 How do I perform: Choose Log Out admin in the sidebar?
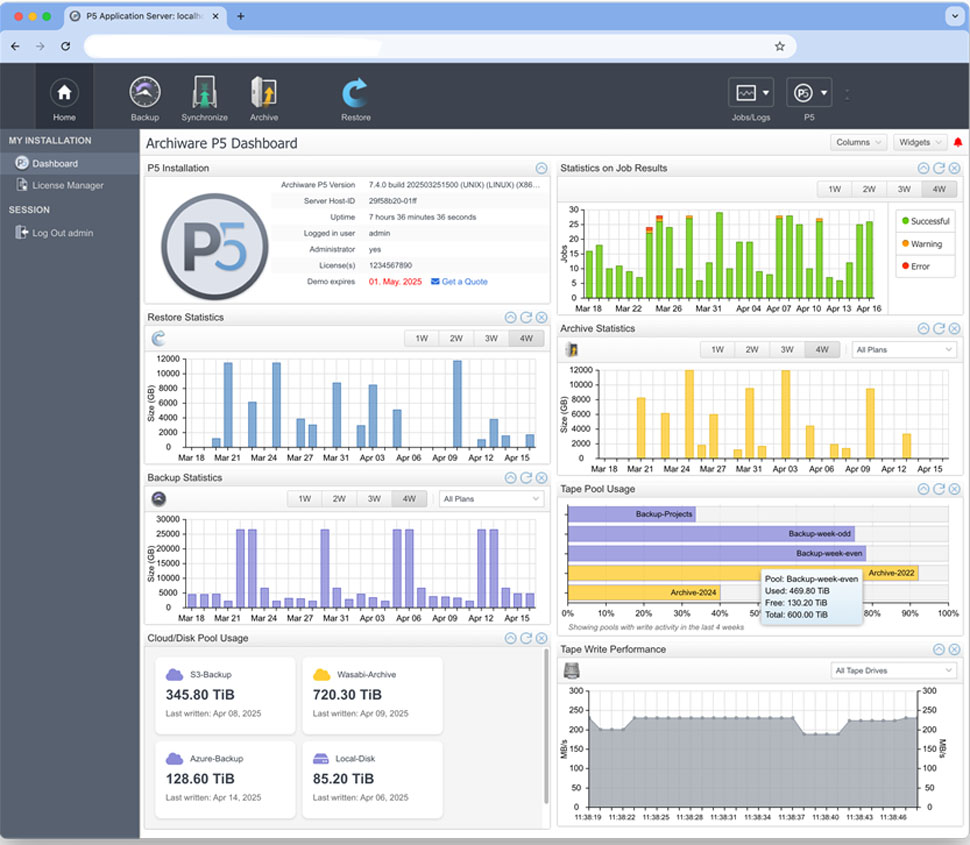[69, 233]
